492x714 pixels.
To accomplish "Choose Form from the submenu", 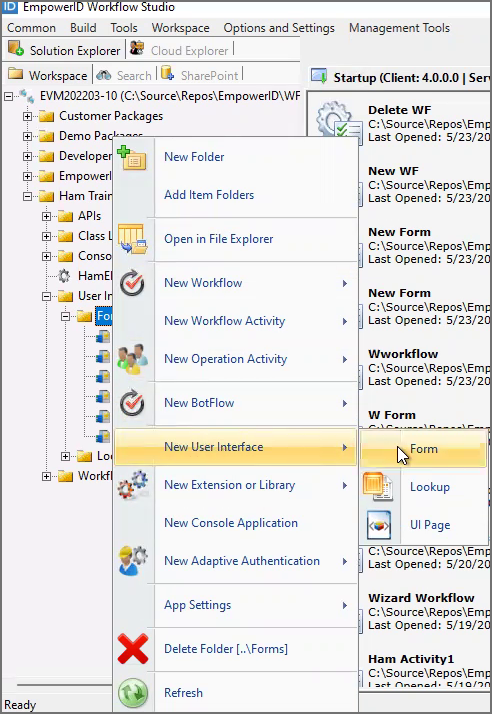I will (x=423, y=449).
